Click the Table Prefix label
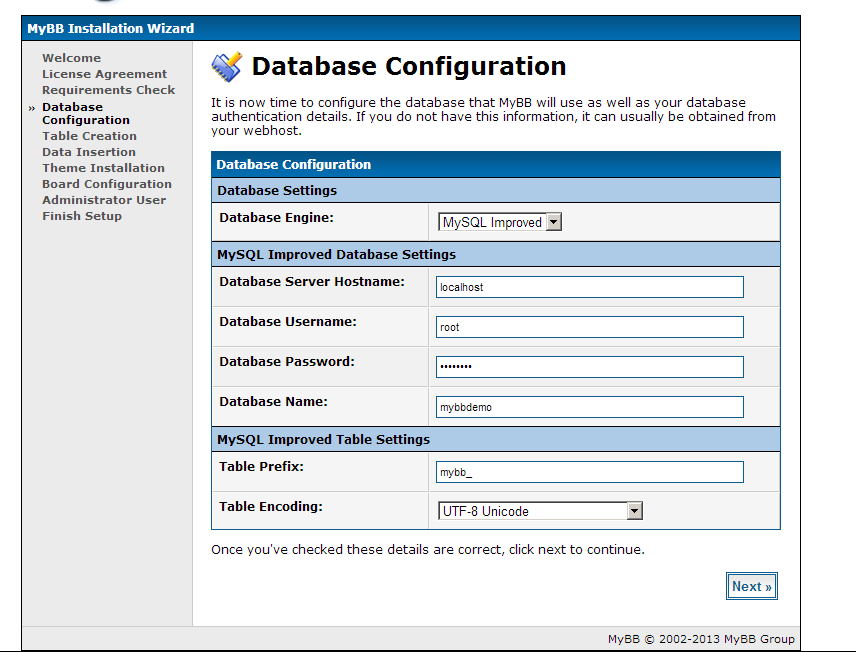 click(261, 467)
